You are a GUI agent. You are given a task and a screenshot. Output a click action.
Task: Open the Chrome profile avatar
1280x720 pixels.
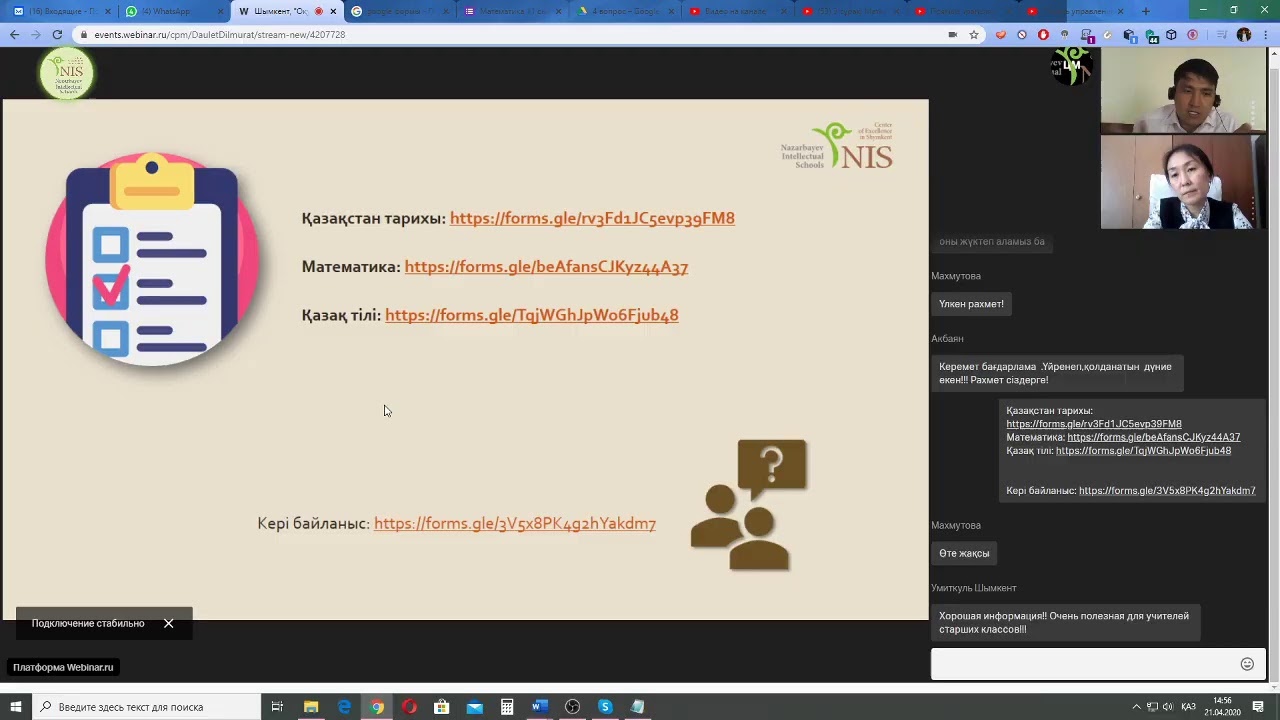tap(1244, 35)
